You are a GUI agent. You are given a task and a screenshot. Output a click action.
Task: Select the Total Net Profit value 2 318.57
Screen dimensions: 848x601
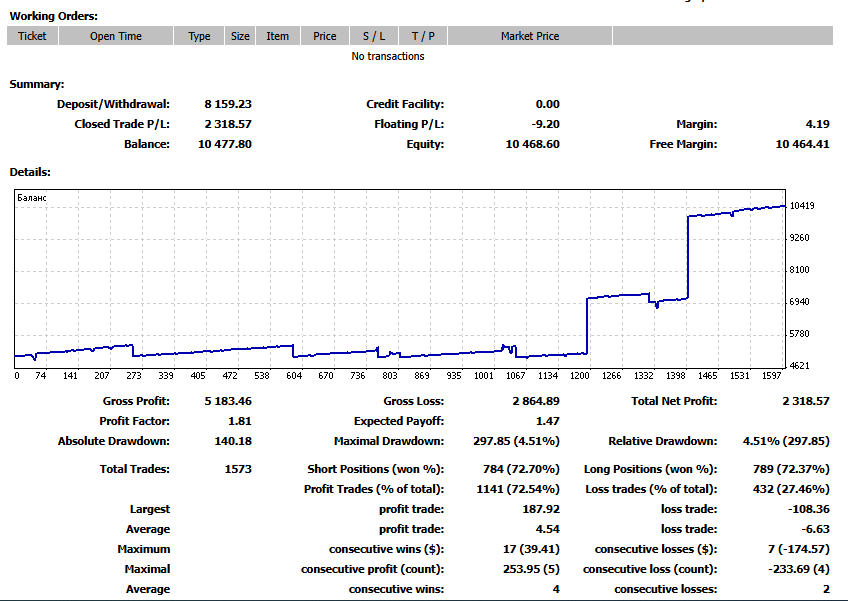806,401
